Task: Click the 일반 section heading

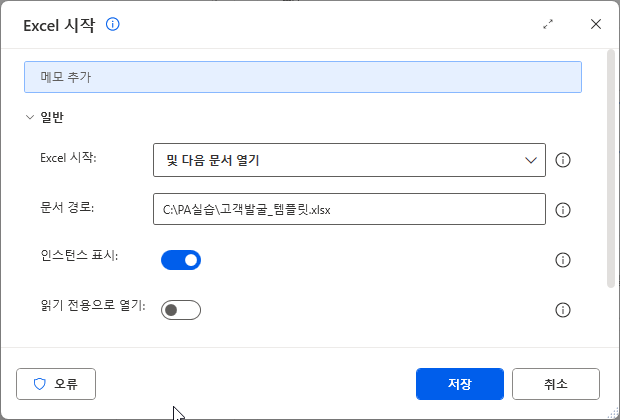Action: tap(52, 117)
